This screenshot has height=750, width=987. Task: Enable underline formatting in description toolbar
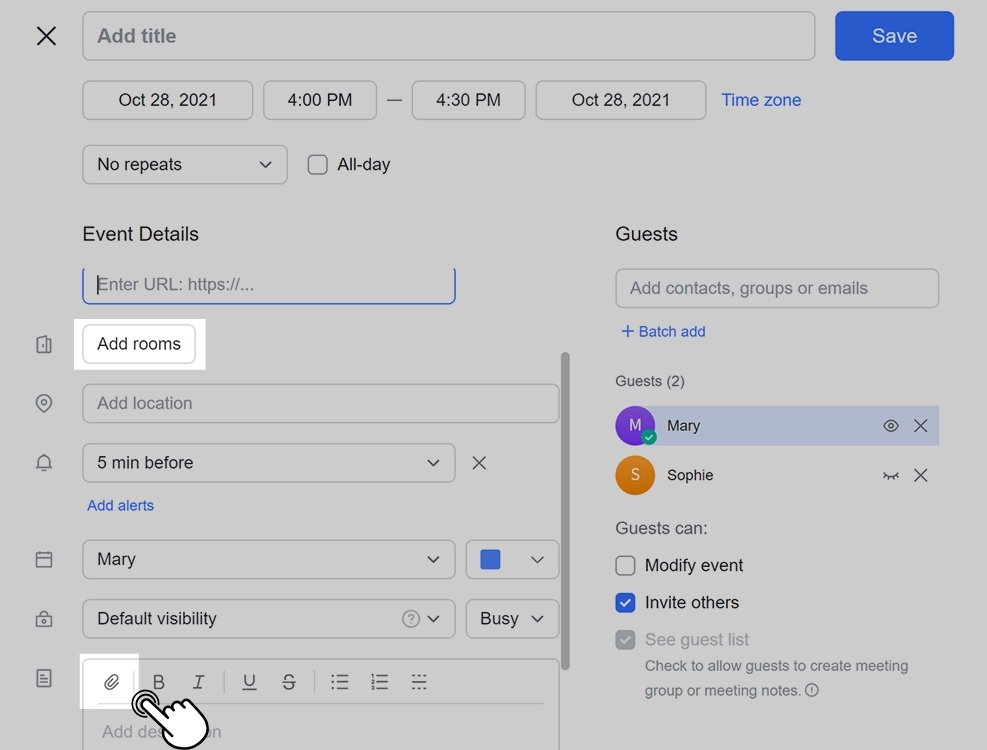tap(249, 682)
